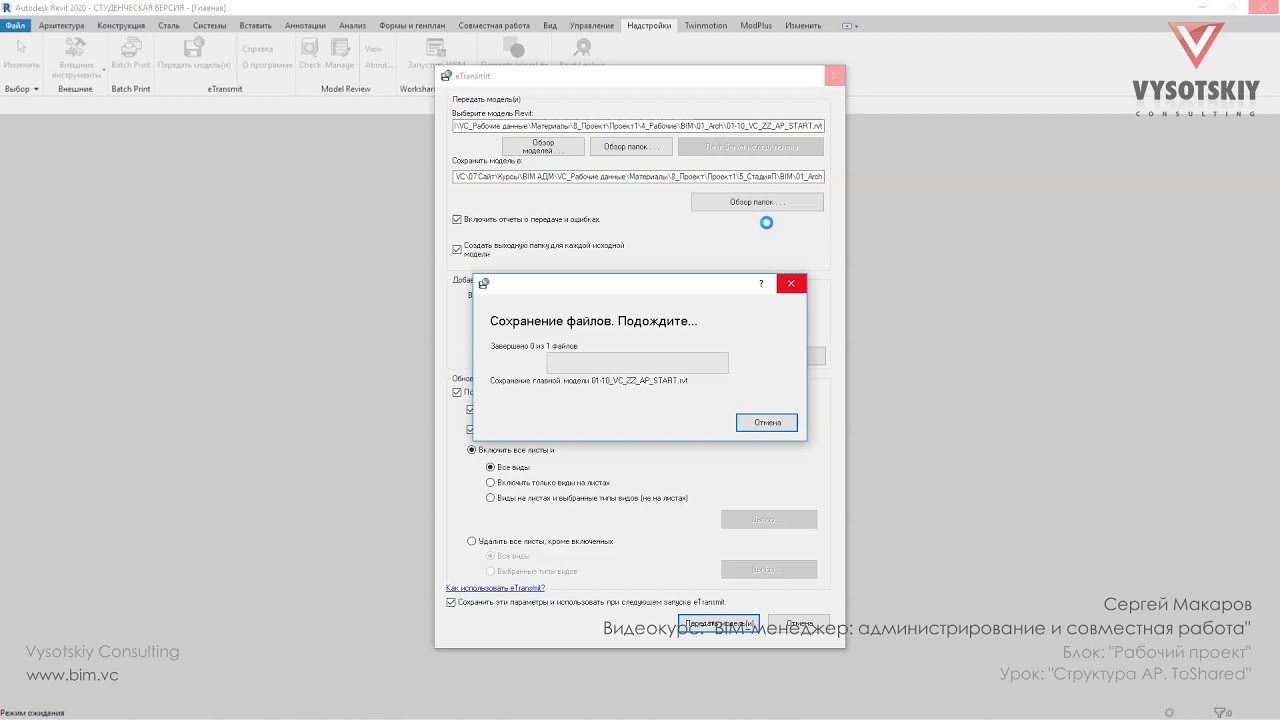Toggle 'Сохранить эти параметры' checkbox
The image size is (1280, 720).
[451, 602]
